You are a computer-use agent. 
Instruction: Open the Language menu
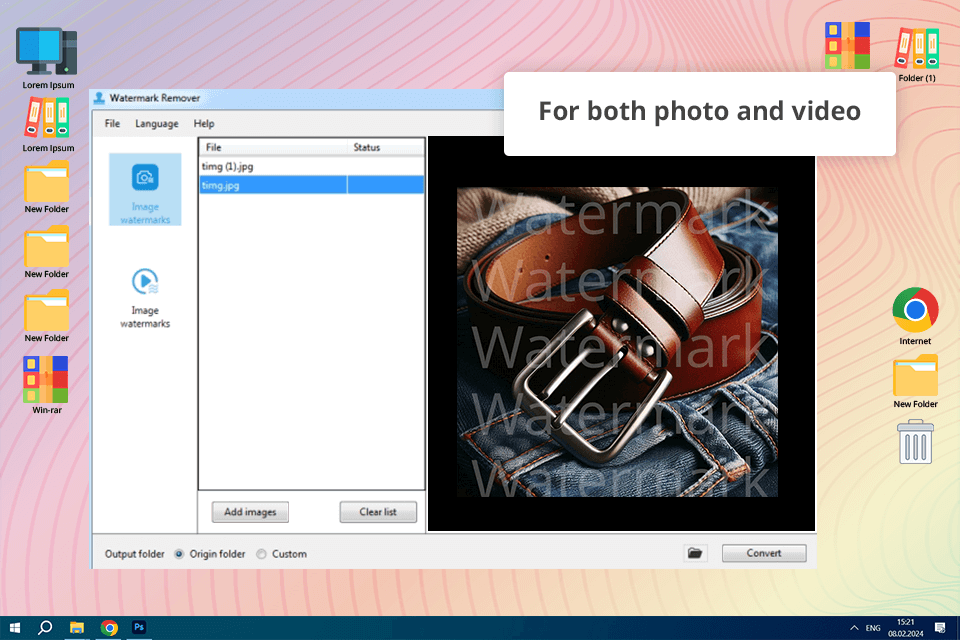pyautogui.click(x=157, y=124)
